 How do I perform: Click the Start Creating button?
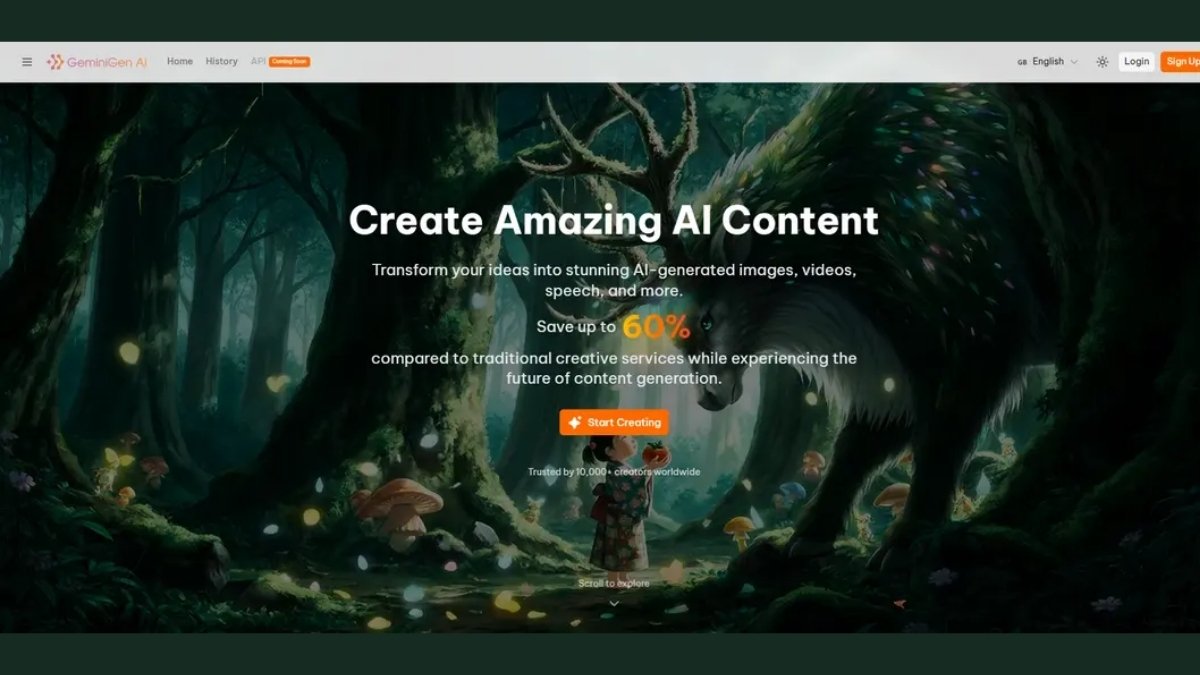[614, 423]
